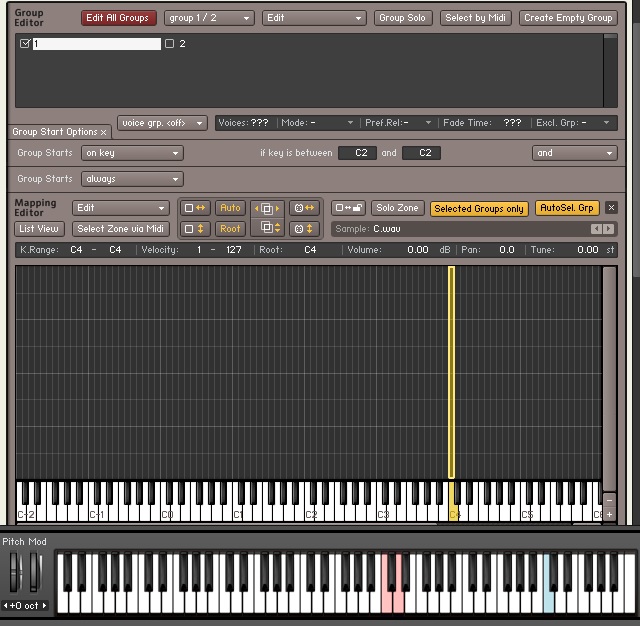Click Pan 0.0 value
Screen dimensions: 640x626
[x=507, y=250]
